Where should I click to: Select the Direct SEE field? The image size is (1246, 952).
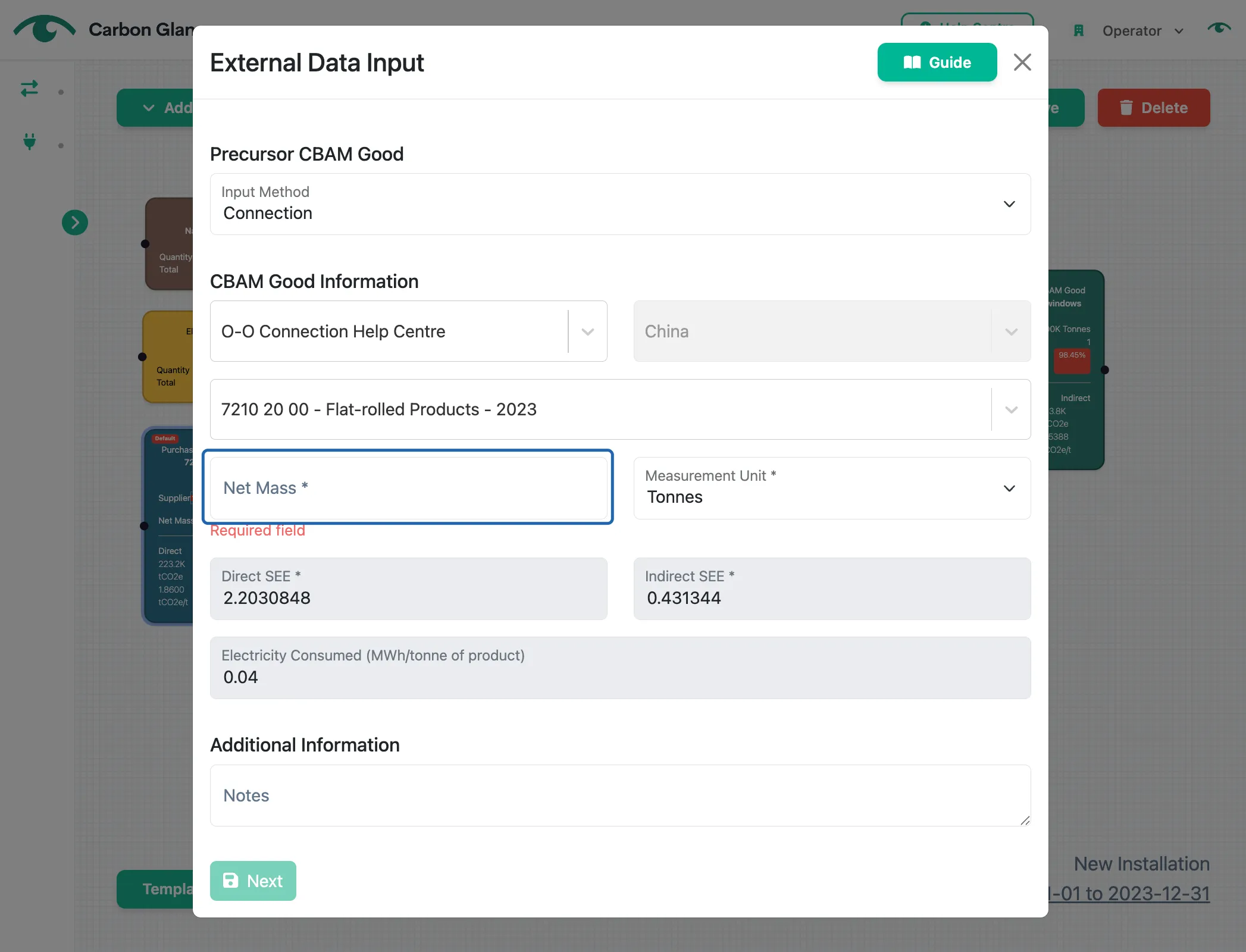pyautogui.click(x=408, y=588)
